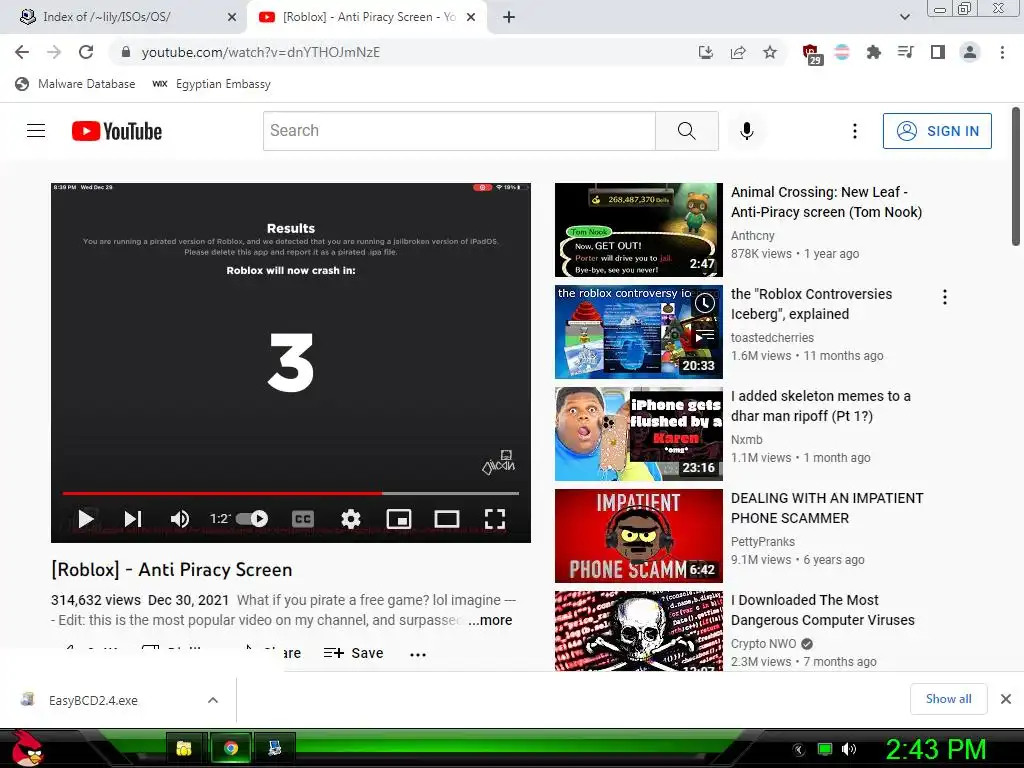The height and width of the screenshot is (768, 1024).
Task: Enable miniplayer mode
Action: coord(399,519)
